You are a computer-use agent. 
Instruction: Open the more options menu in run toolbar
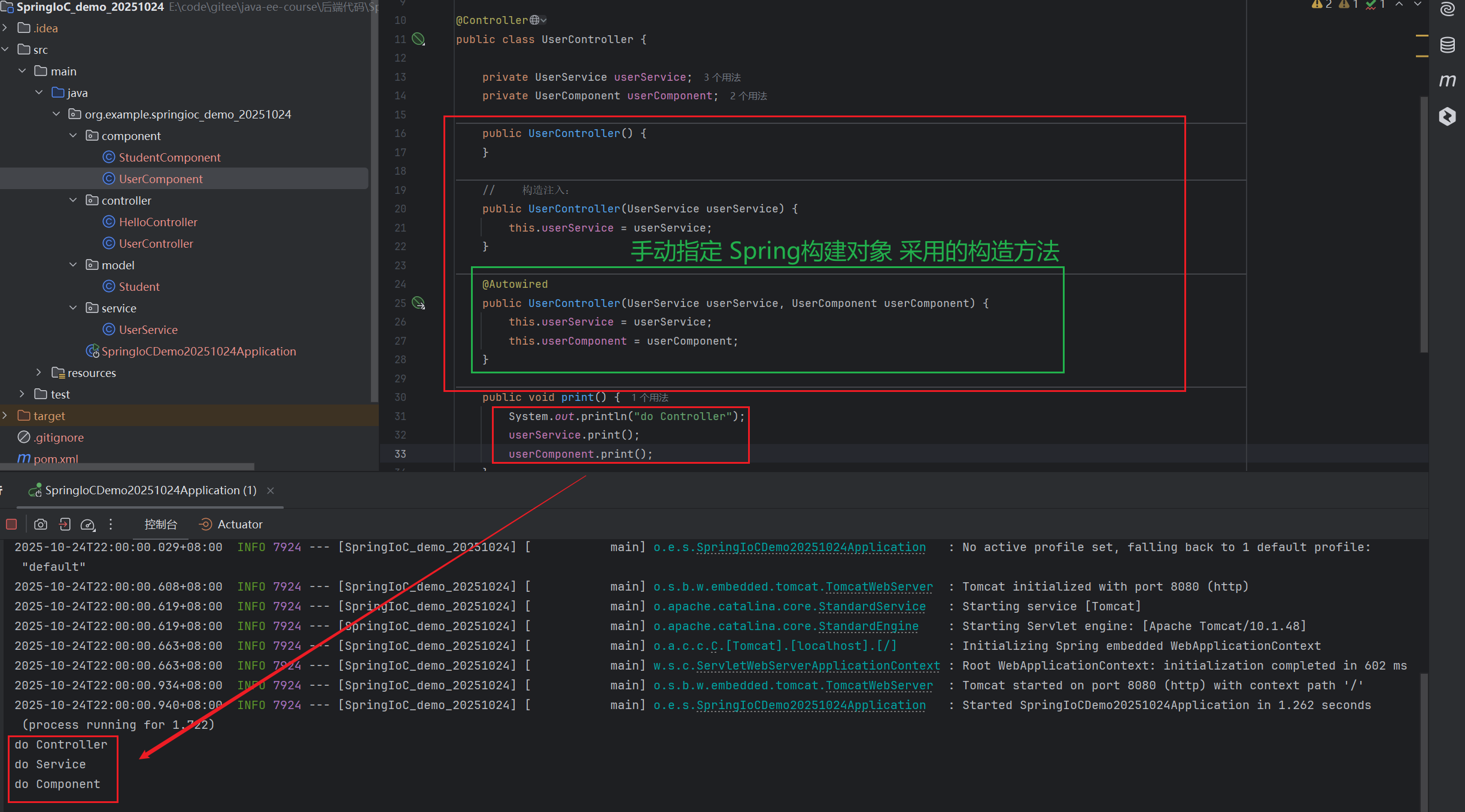pyautogui.click(x=111, y=524)
